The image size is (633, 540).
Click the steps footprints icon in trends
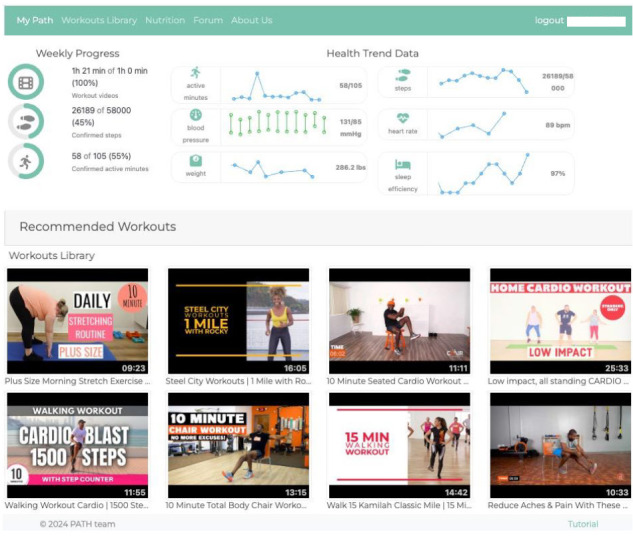click(402, 75)
